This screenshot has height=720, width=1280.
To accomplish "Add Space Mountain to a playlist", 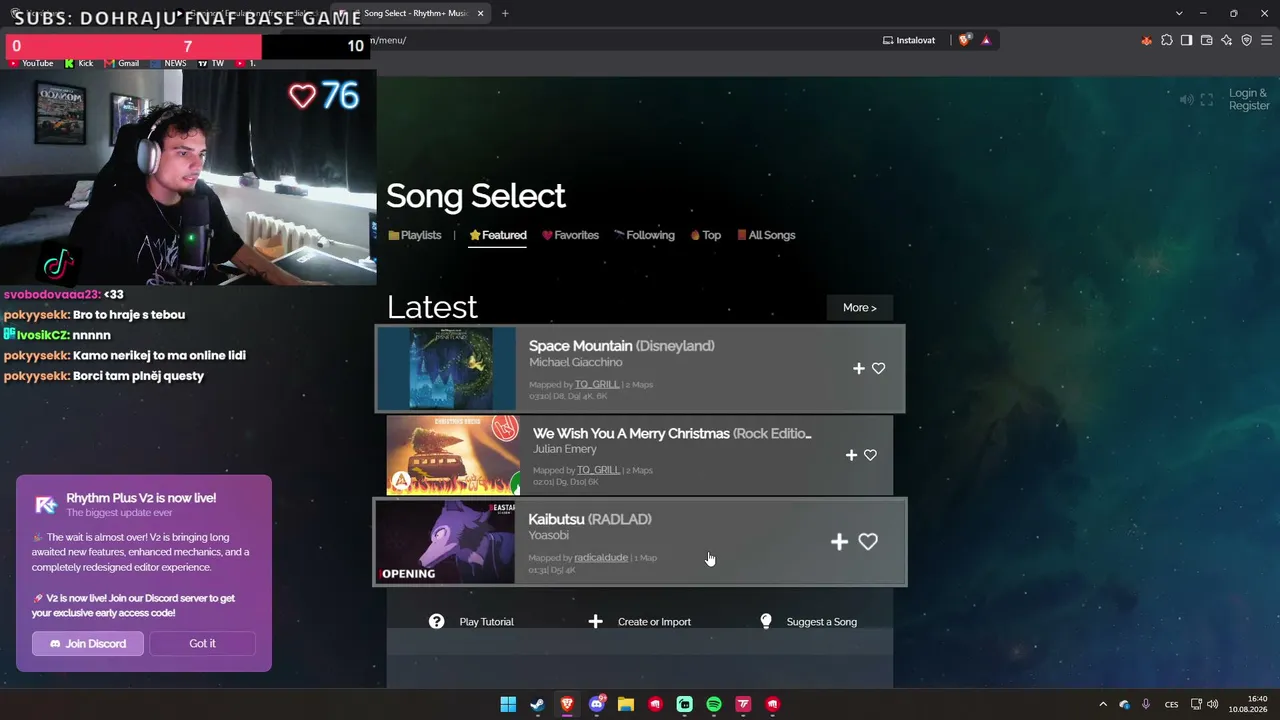I will pyautogui.click(x=858, y=368).
